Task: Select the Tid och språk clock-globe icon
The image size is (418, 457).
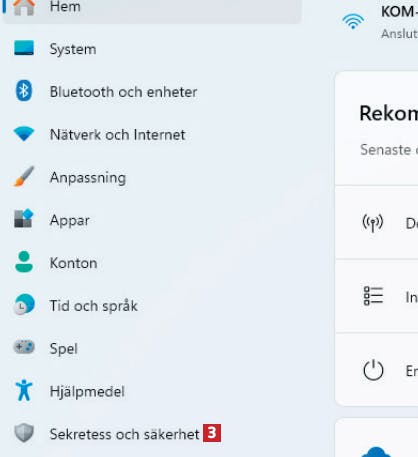Action: pyautogui.click(x=24, y=304)
